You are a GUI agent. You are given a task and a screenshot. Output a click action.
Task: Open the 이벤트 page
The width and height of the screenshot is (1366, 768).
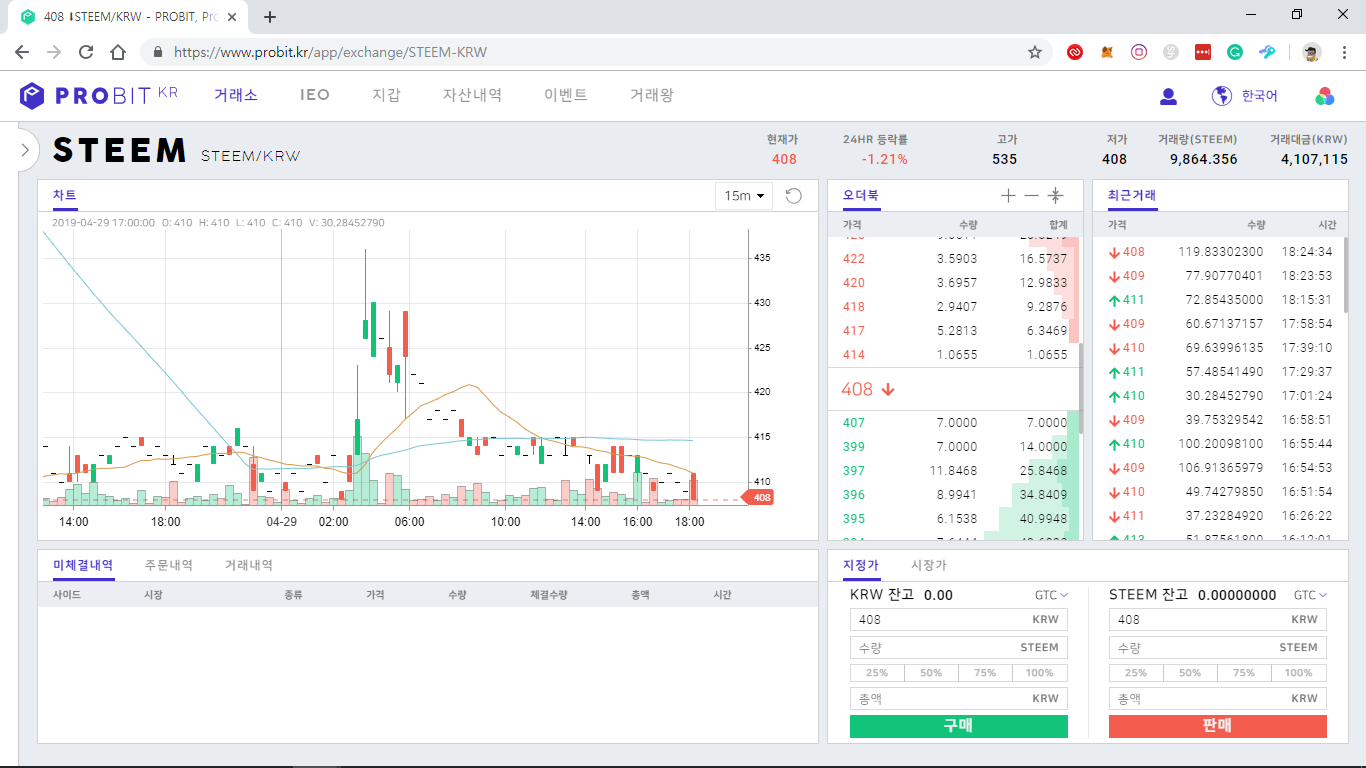pyautogui.click(x=566, y=95)
